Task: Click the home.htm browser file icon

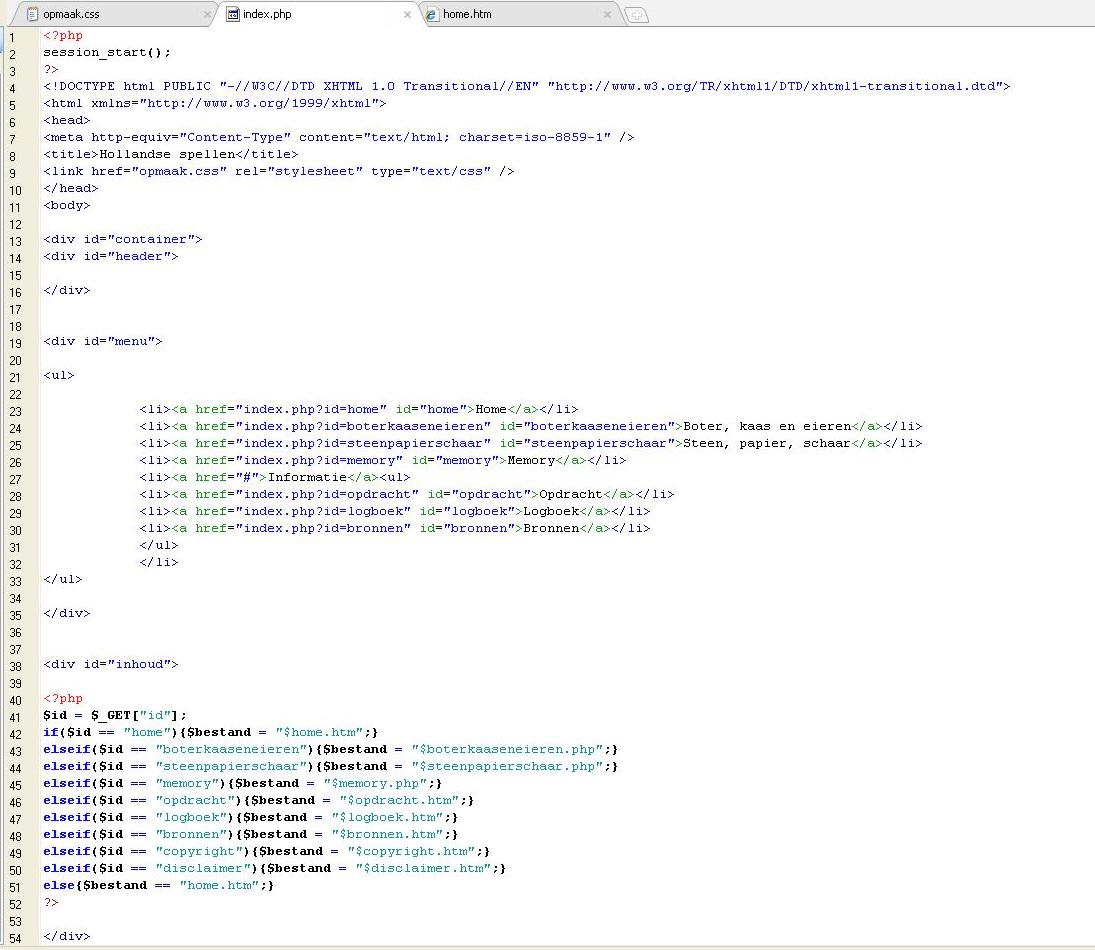Action: click(432, 15)
